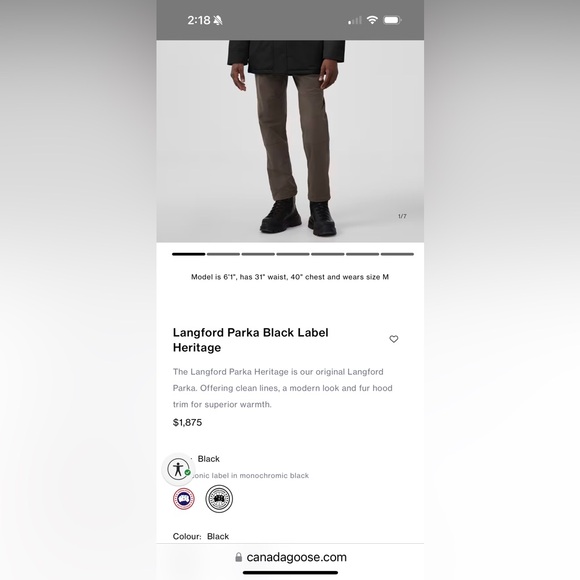Tap the home indicator bar at bottom
This screenshot has height=580, width=580.
(290, 573)
